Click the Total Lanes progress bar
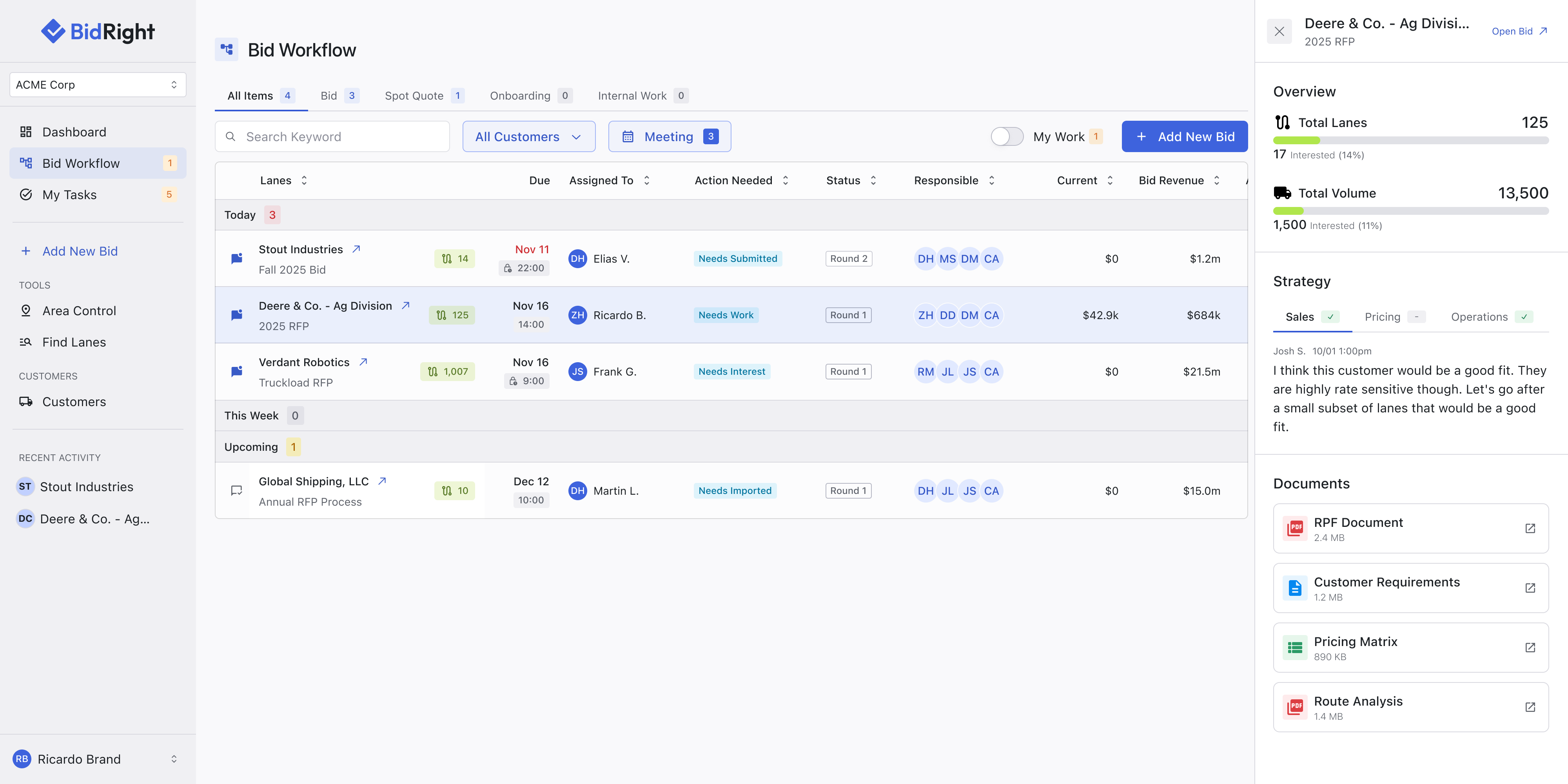 pyautogui.click(x=1410, y=141)
